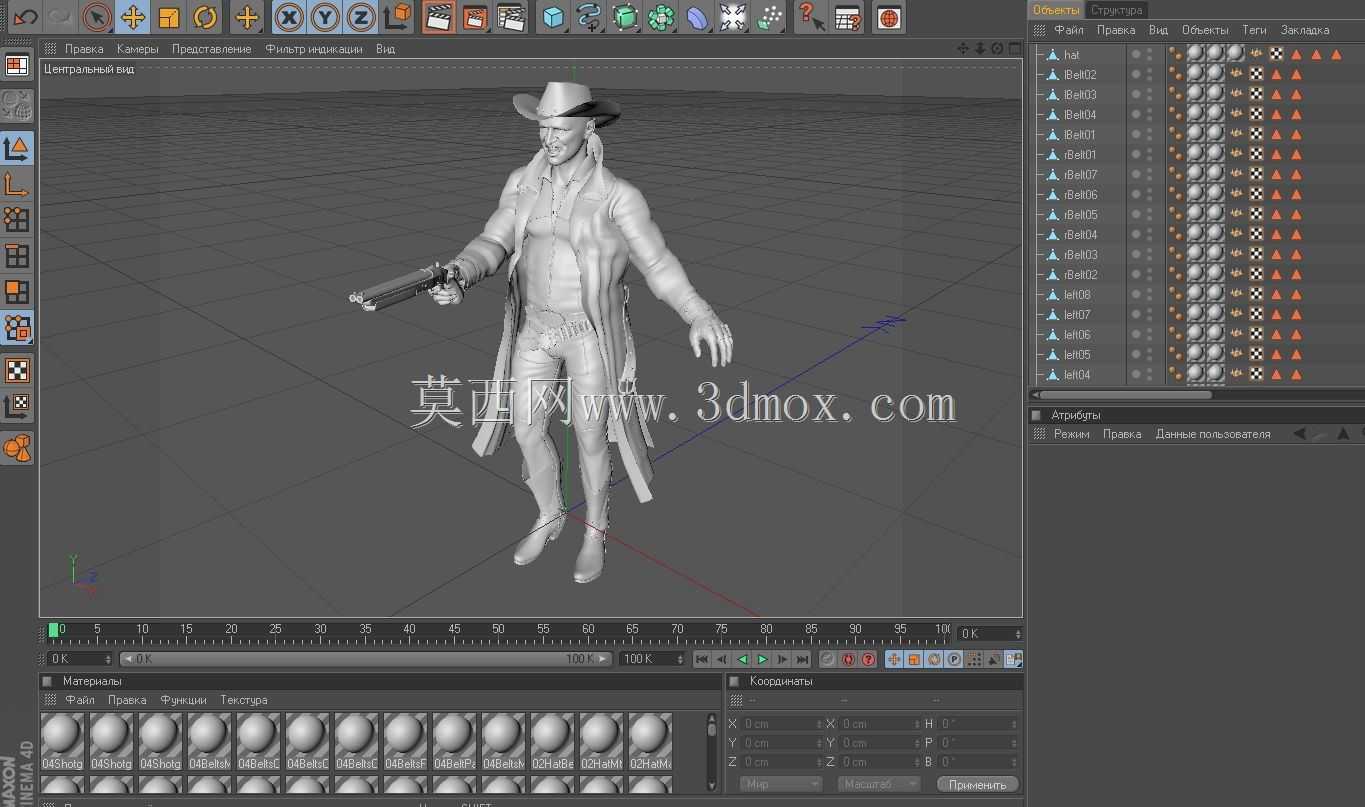Open the Мир coordinate dropdown

(781, 784)
